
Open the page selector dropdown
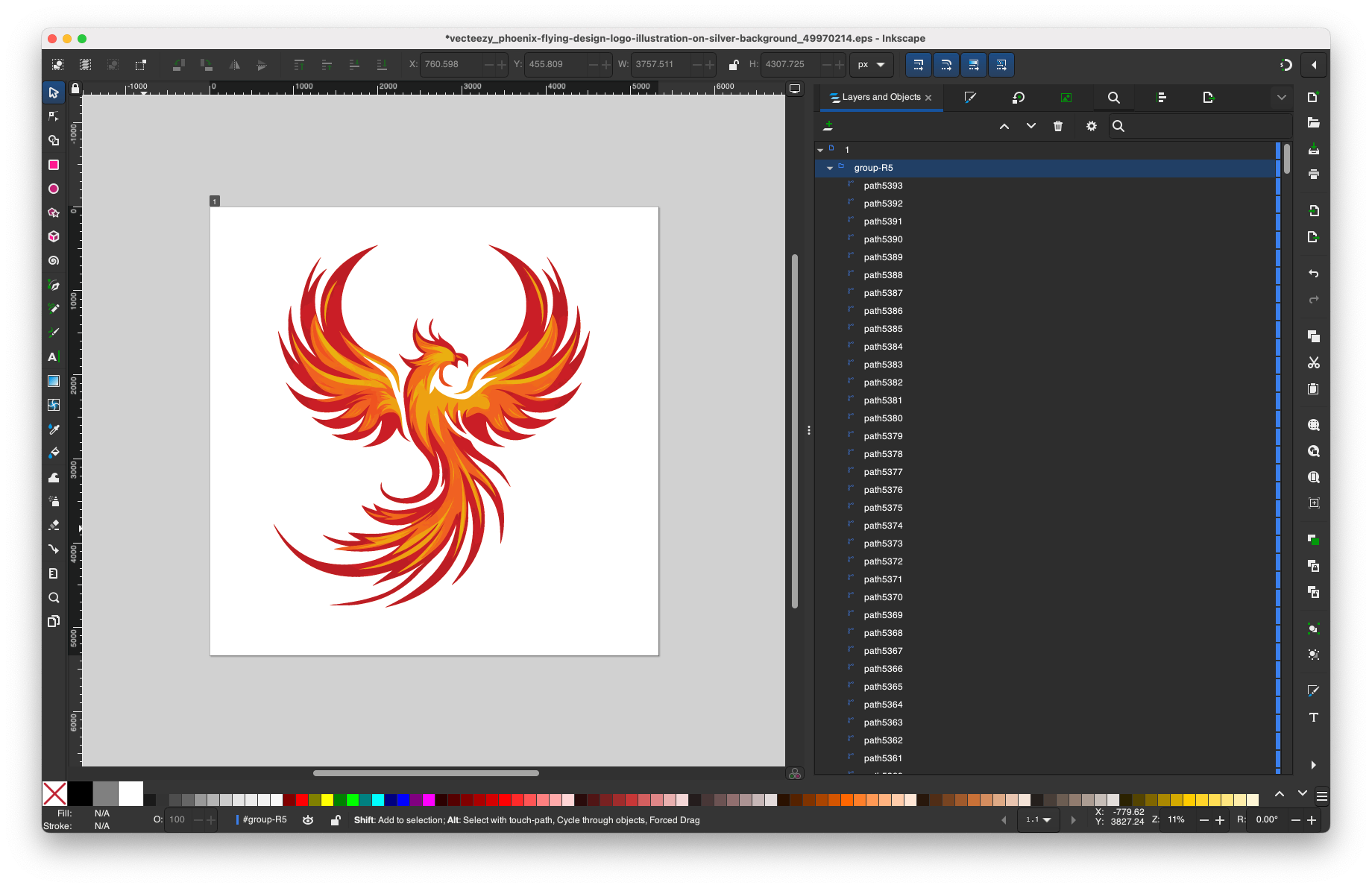pos(1038,820)
